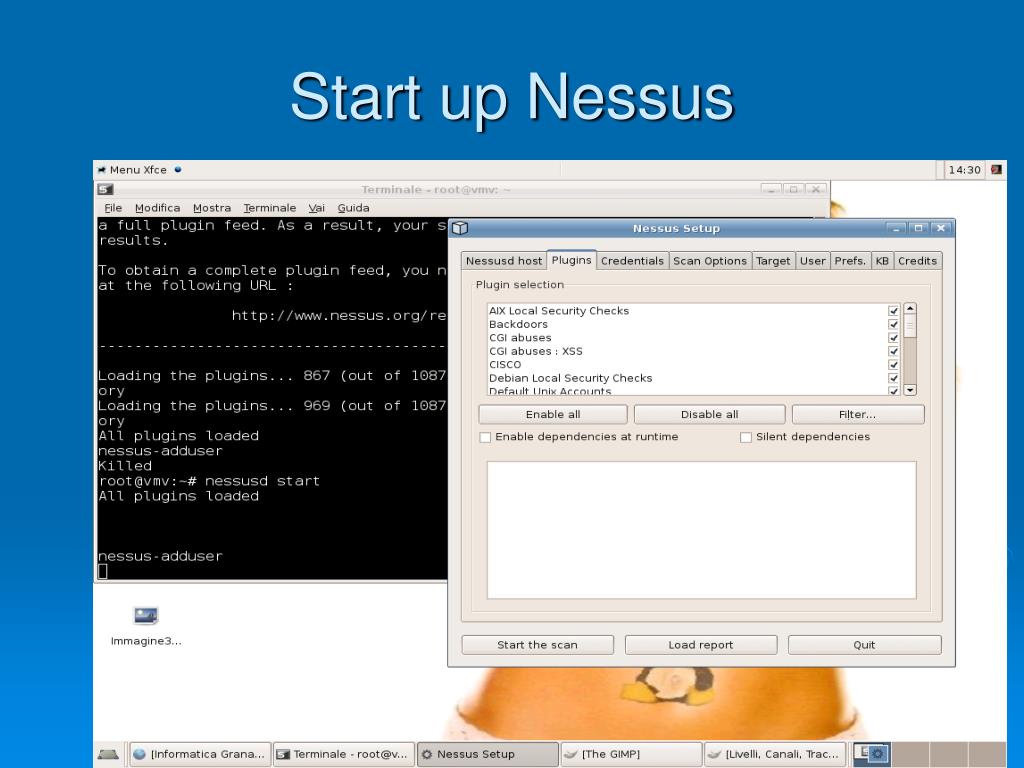The image size is (1024, 768).
Task: Switch to the User tab
Action: [x=812, y=261]
